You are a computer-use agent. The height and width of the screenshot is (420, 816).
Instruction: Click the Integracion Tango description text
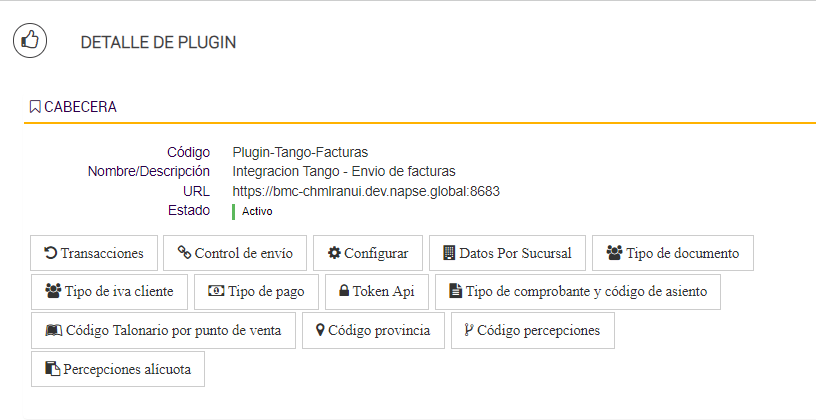pos(343,171)
